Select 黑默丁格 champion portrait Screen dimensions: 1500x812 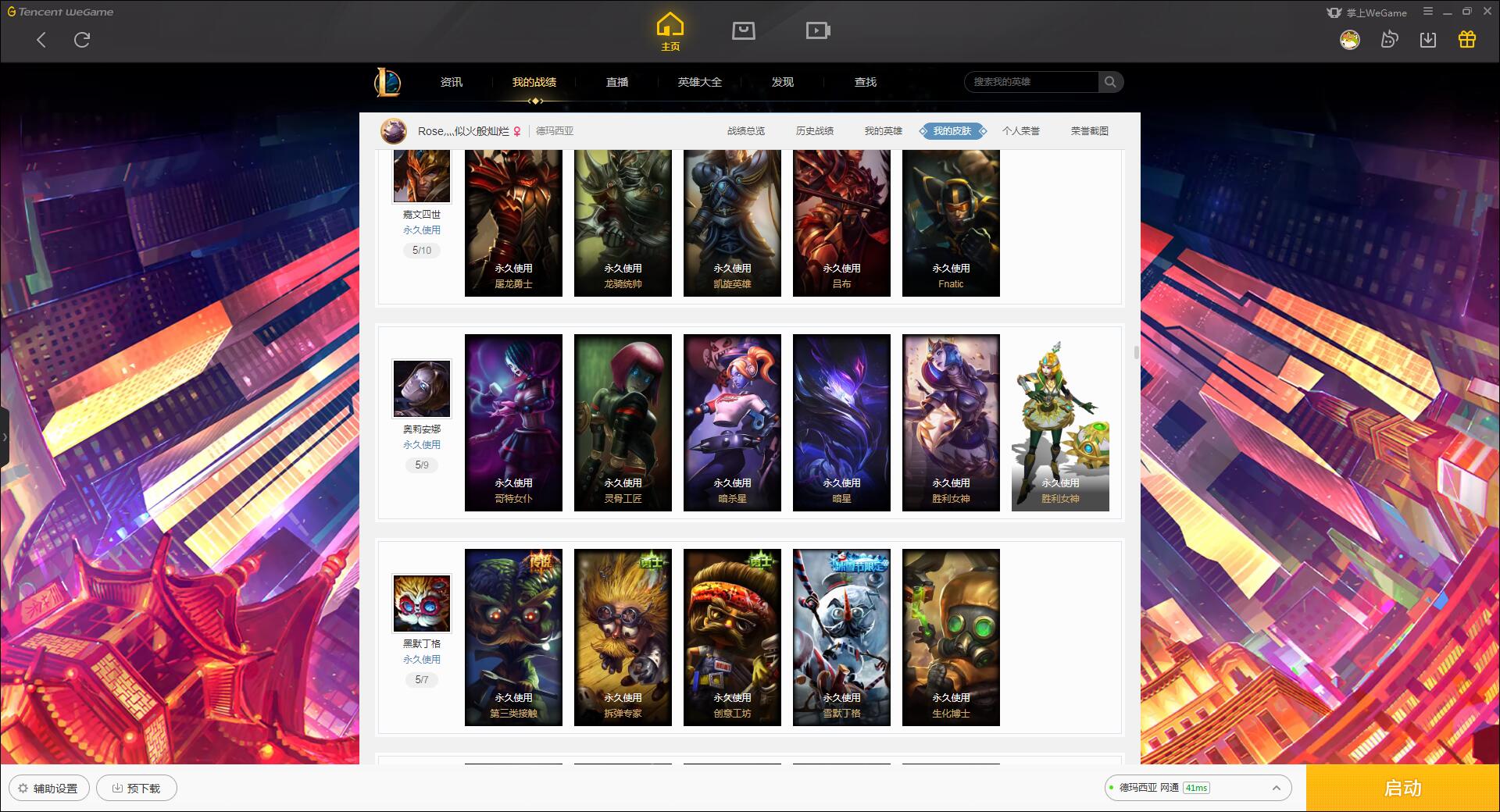pyautogui.click(x=422, y=604)
